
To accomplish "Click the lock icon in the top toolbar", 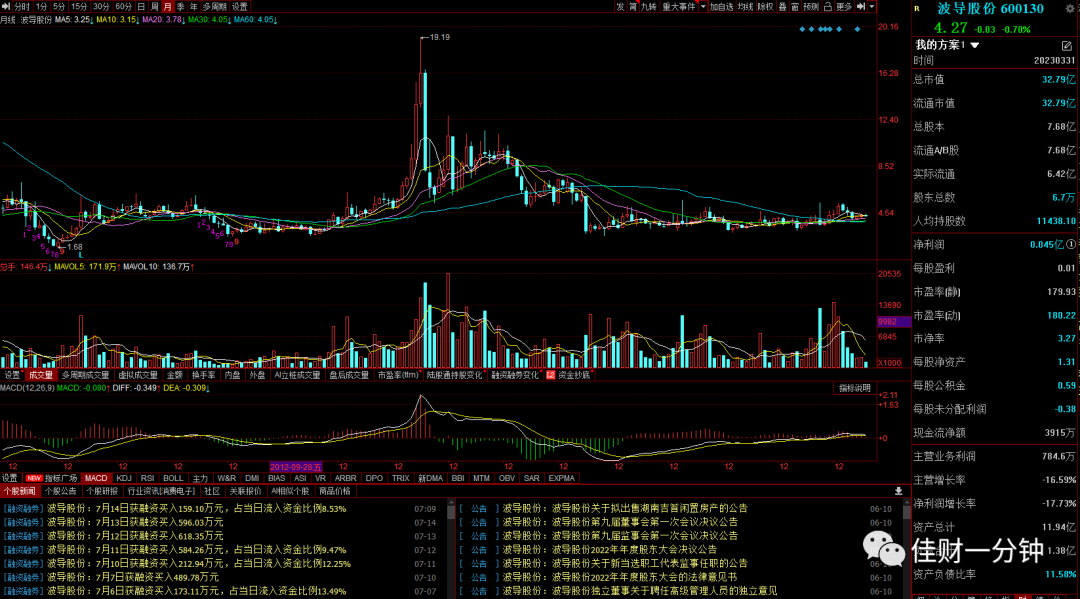I will coord(827,6).
